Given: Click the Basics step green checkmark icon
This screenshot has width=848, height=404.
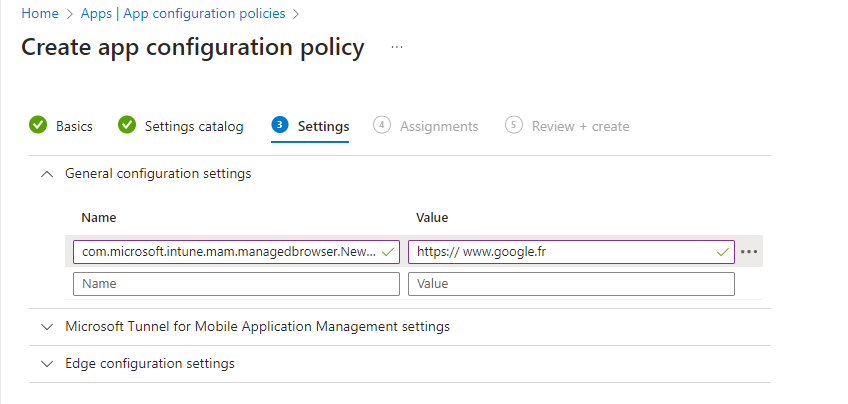Looking at the screenshot, I should [x=38, y=125].
